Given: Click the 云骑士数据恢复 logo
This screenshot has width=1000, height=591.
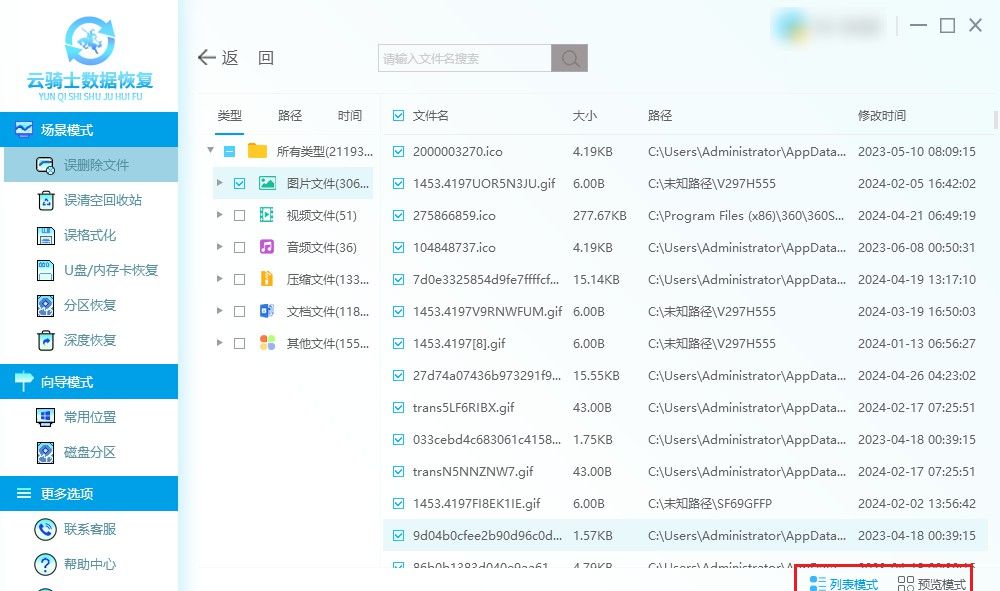Looking at the screenshot, I should point(90,59).
